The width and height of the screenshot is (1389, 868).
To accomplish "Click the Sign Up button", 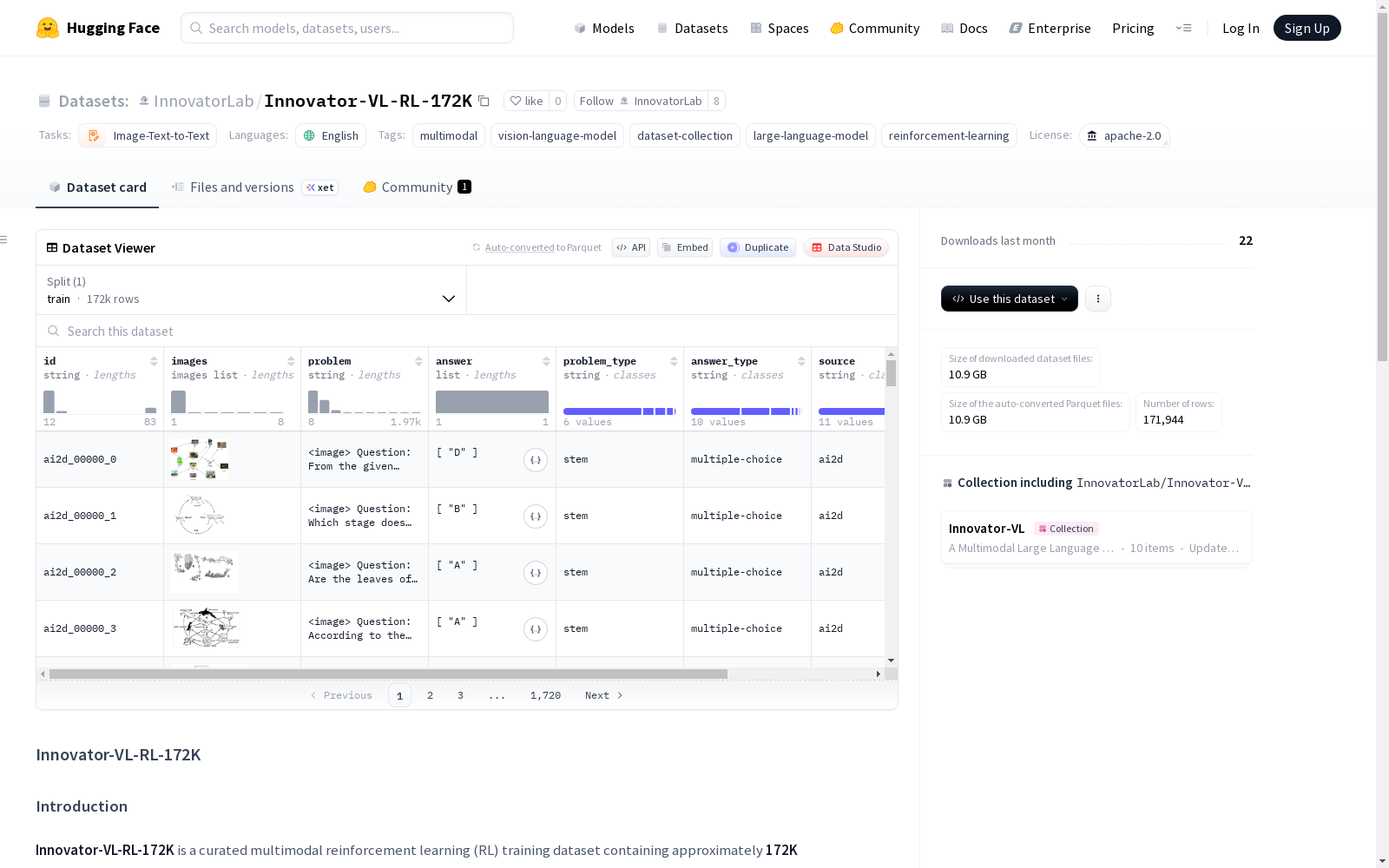I will point(1307,28).
